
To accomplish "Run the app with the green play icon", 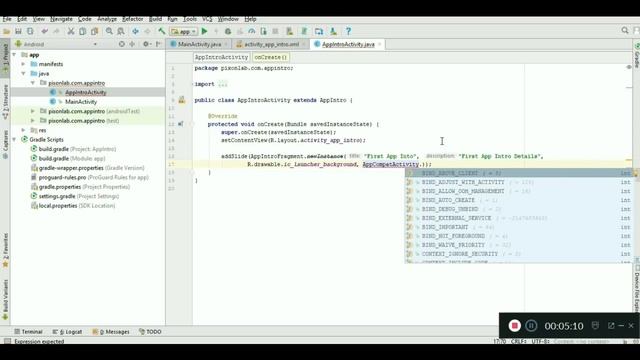I will 204,31.
